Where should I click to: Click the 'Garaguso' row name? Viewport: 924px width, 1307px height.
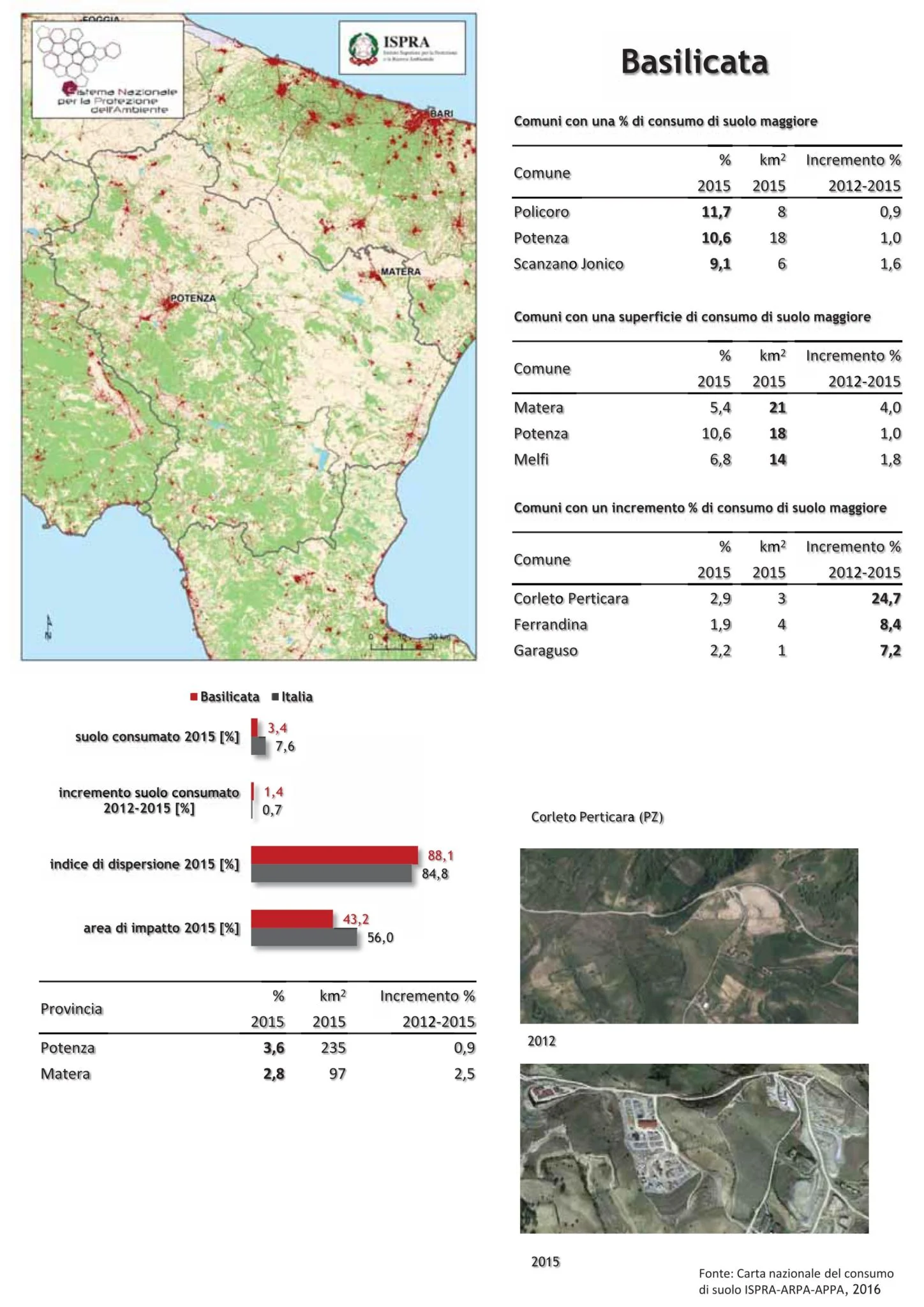point(546,650)
